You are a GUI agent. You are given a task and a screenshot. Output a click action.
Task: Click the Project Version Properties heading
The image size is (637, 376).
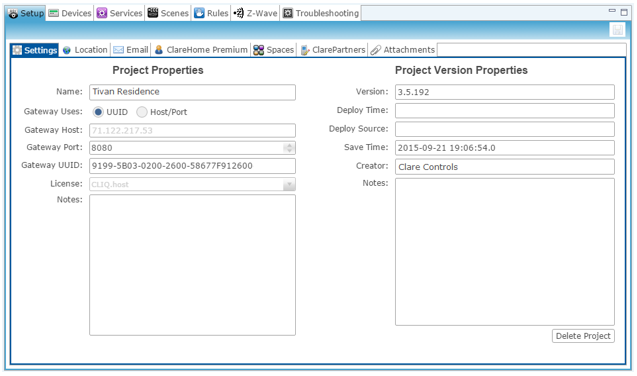click(461, 70)
